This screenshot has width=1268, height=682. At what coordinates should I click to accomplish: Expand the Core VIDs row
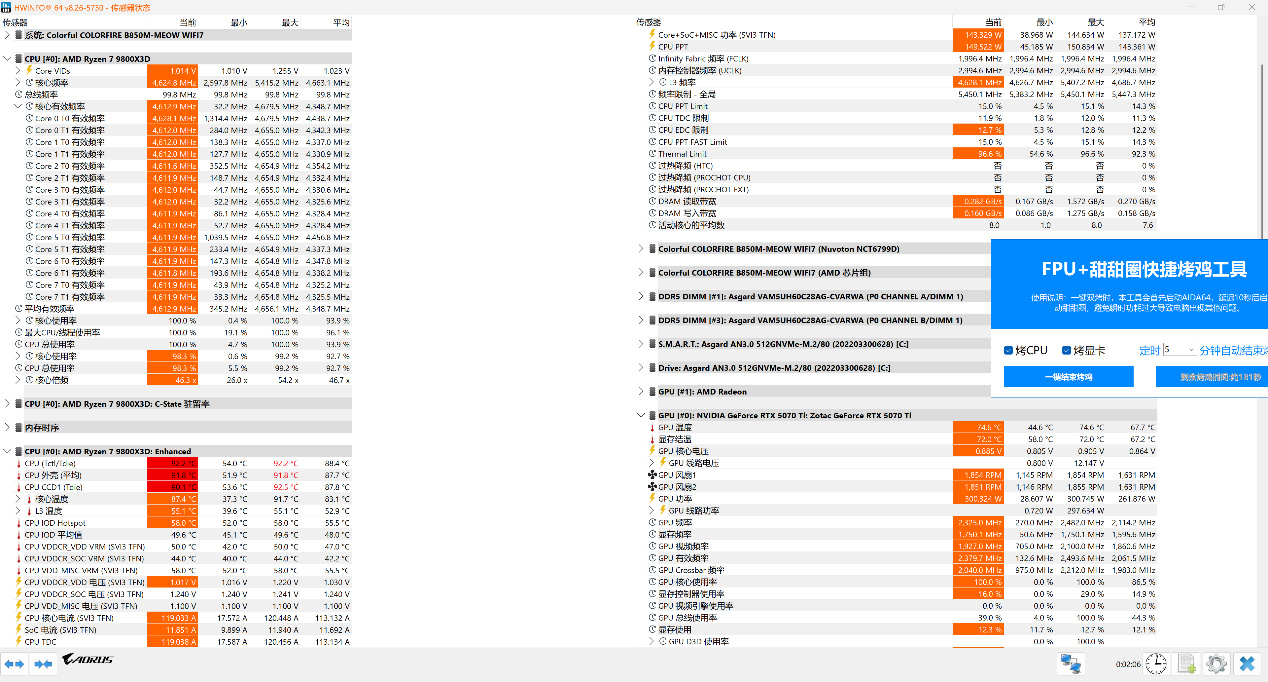(18, 71)
